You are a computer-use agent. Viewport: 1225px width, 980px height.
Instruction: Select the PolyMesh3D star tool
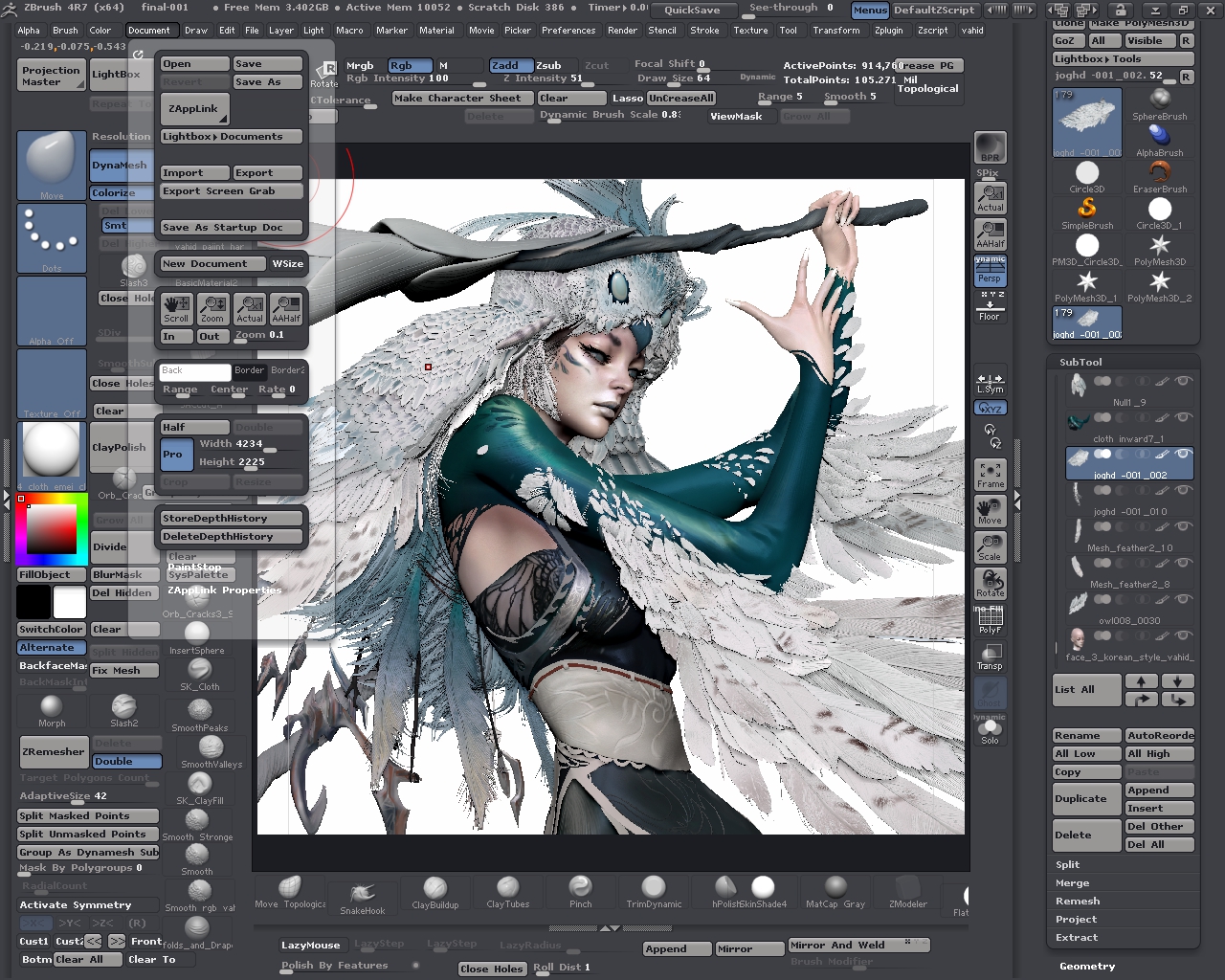pos(1160,249)
